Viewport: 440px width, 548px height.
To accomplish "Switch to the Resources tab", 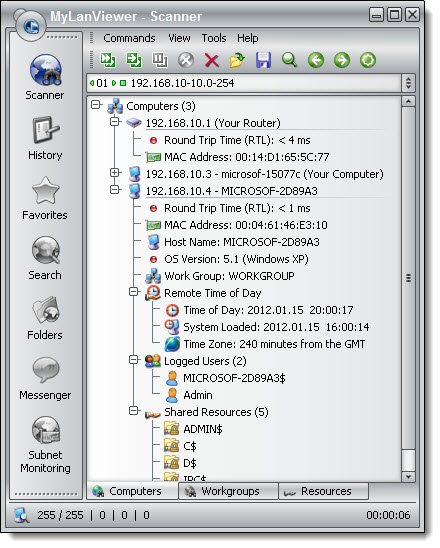I will (324, 491).
